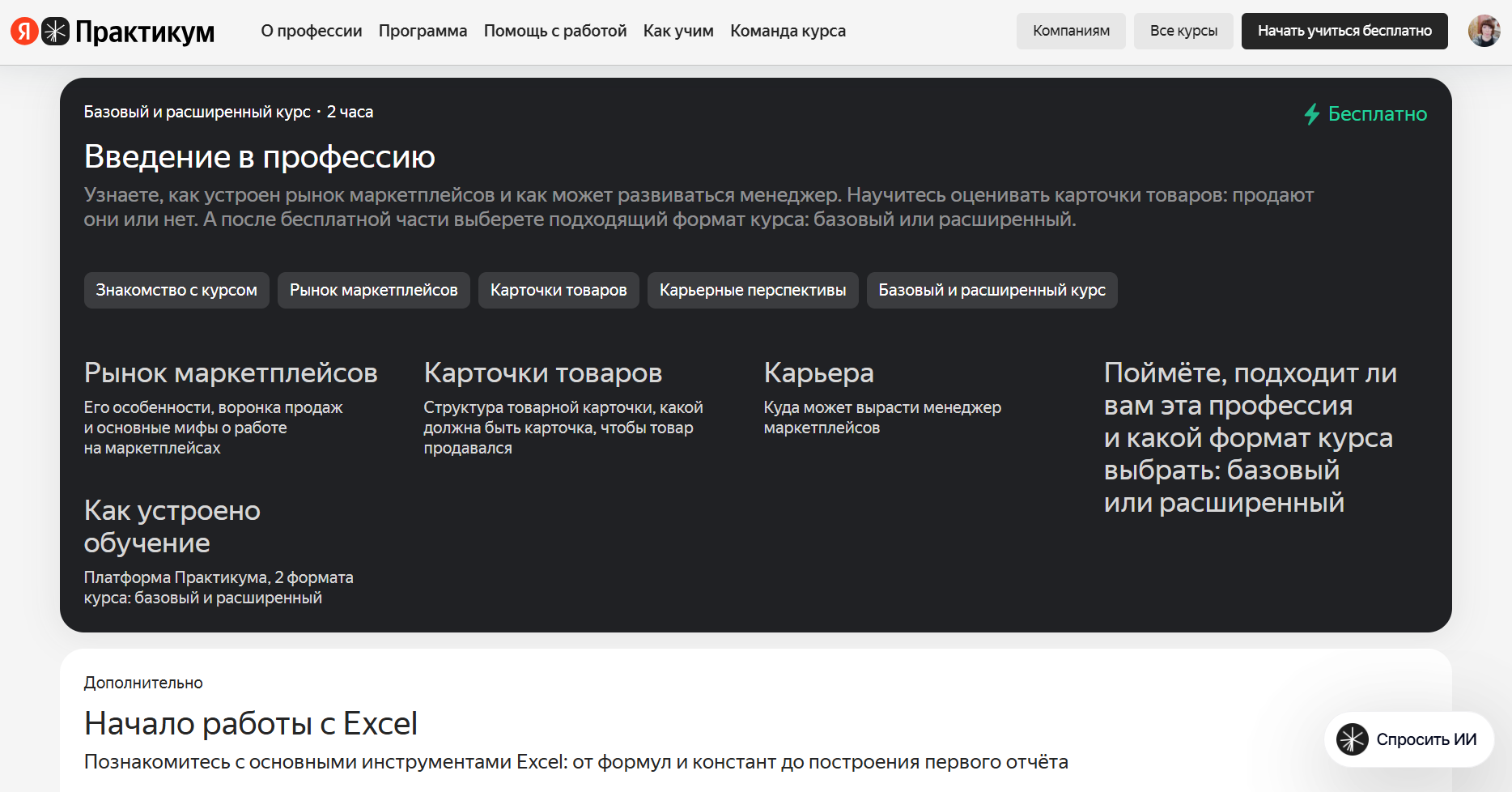
Task: Click the Спросить ИИ star icon
Action: (1352, 739)
